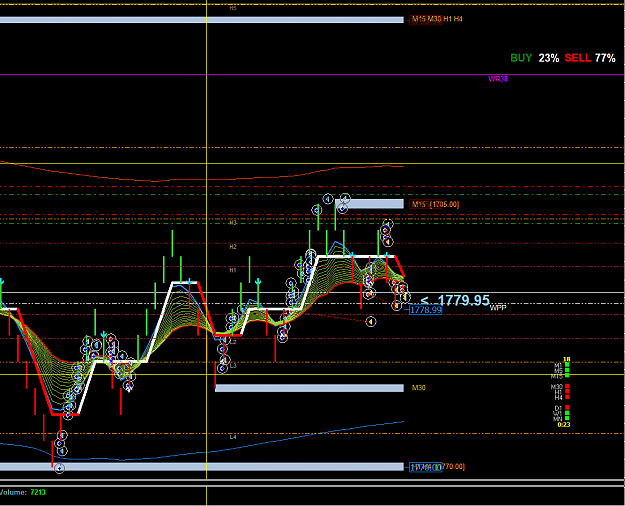Select the top M15 M30 H1 H4 zone label
The width and height of the screenshot is (625, 506).
tap(437, 19)
